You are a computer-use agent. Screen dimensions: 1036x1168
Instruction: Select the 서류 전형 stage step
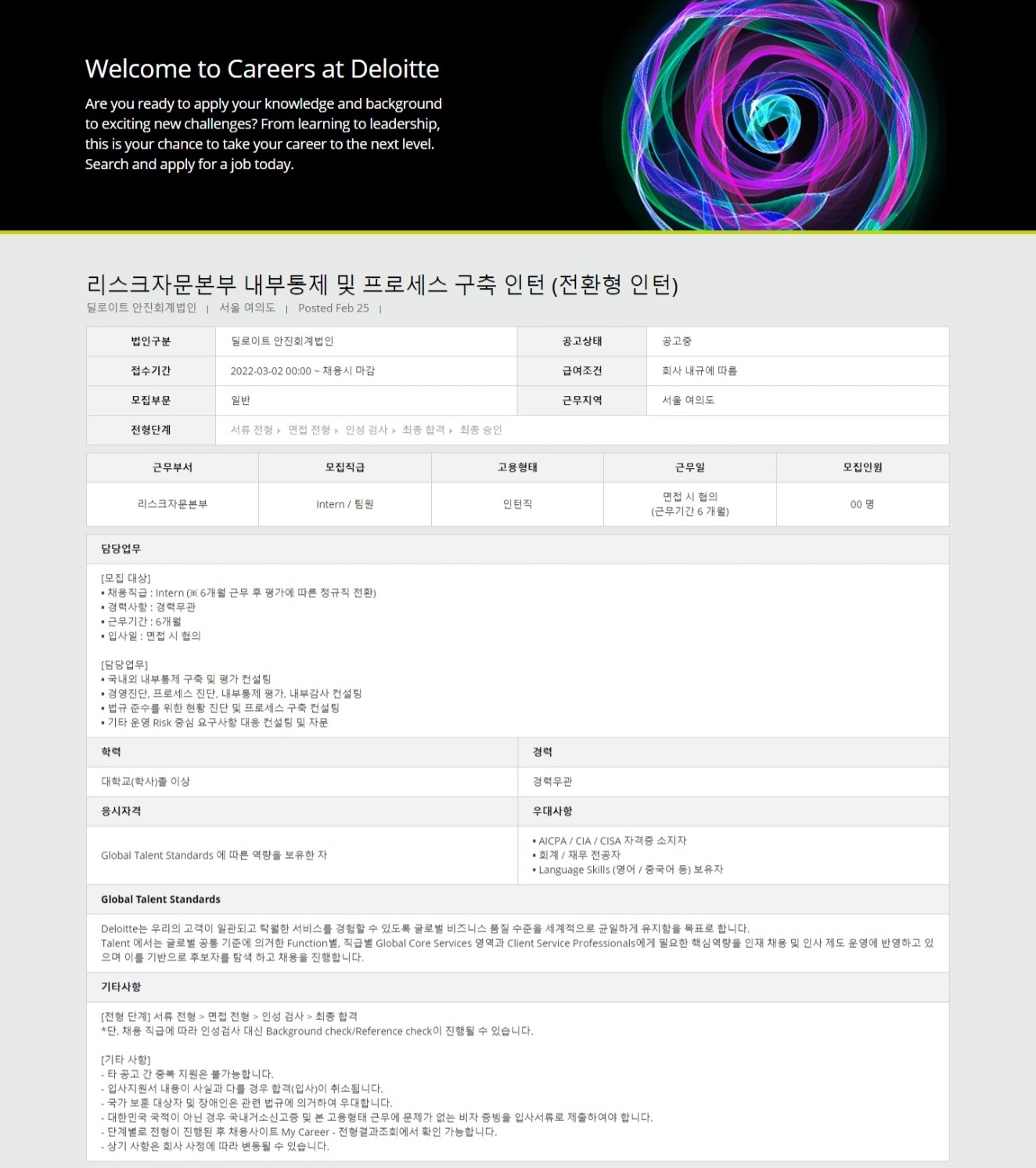pos(251,430)
